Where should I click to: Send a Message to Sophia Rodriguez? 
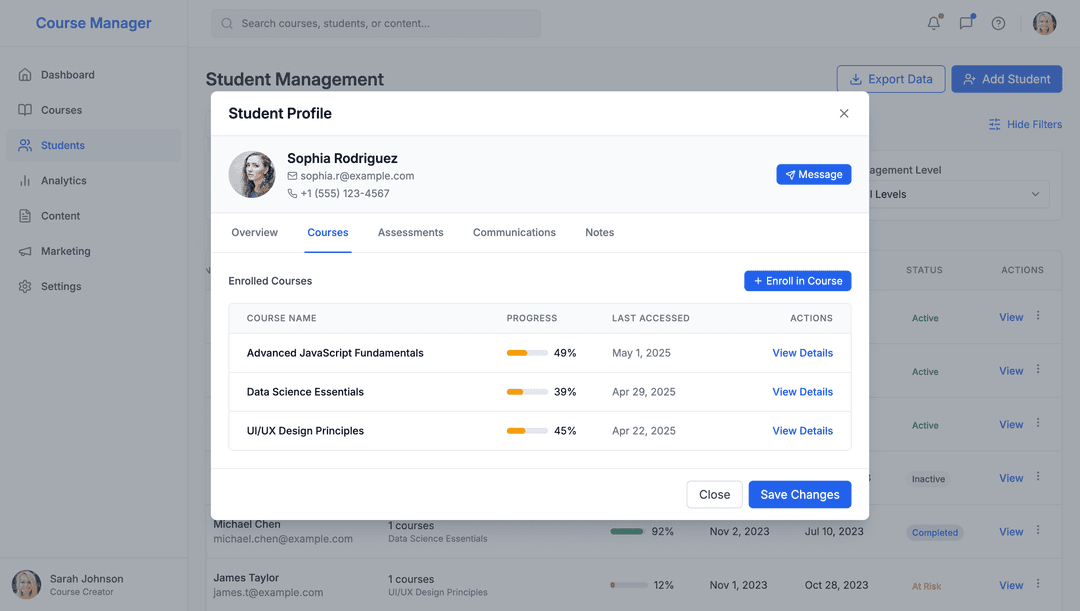coord(813,175)
